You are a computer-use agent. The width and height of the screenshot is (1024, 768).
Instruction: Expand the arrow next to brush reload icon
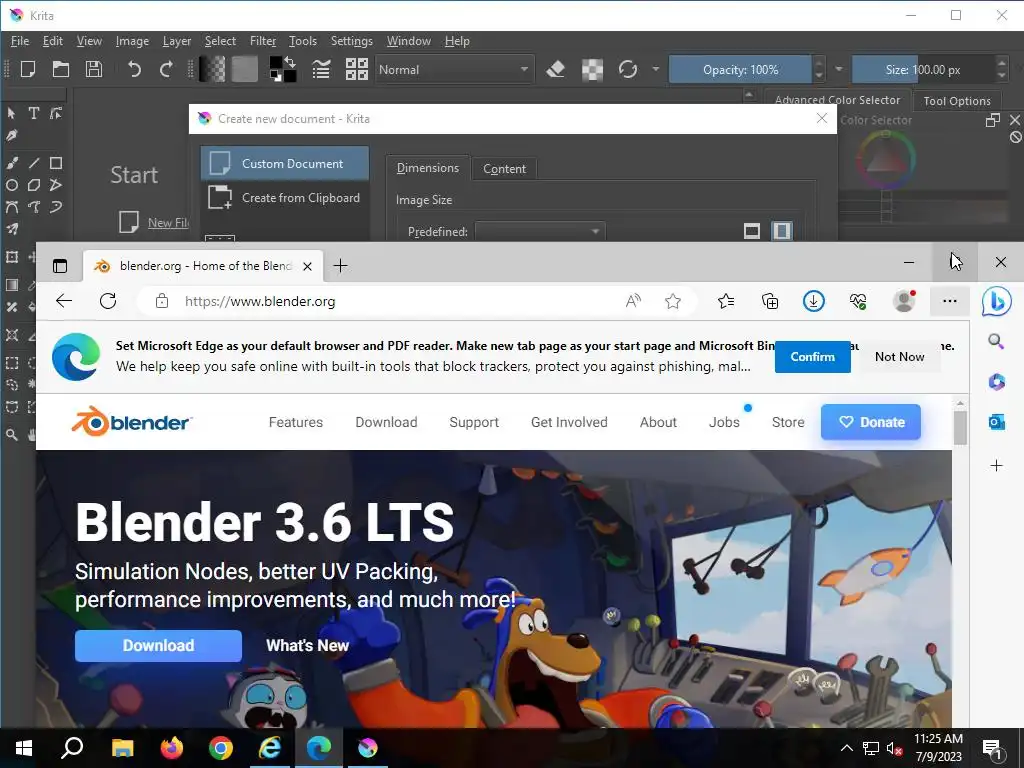tap(655, 69)
